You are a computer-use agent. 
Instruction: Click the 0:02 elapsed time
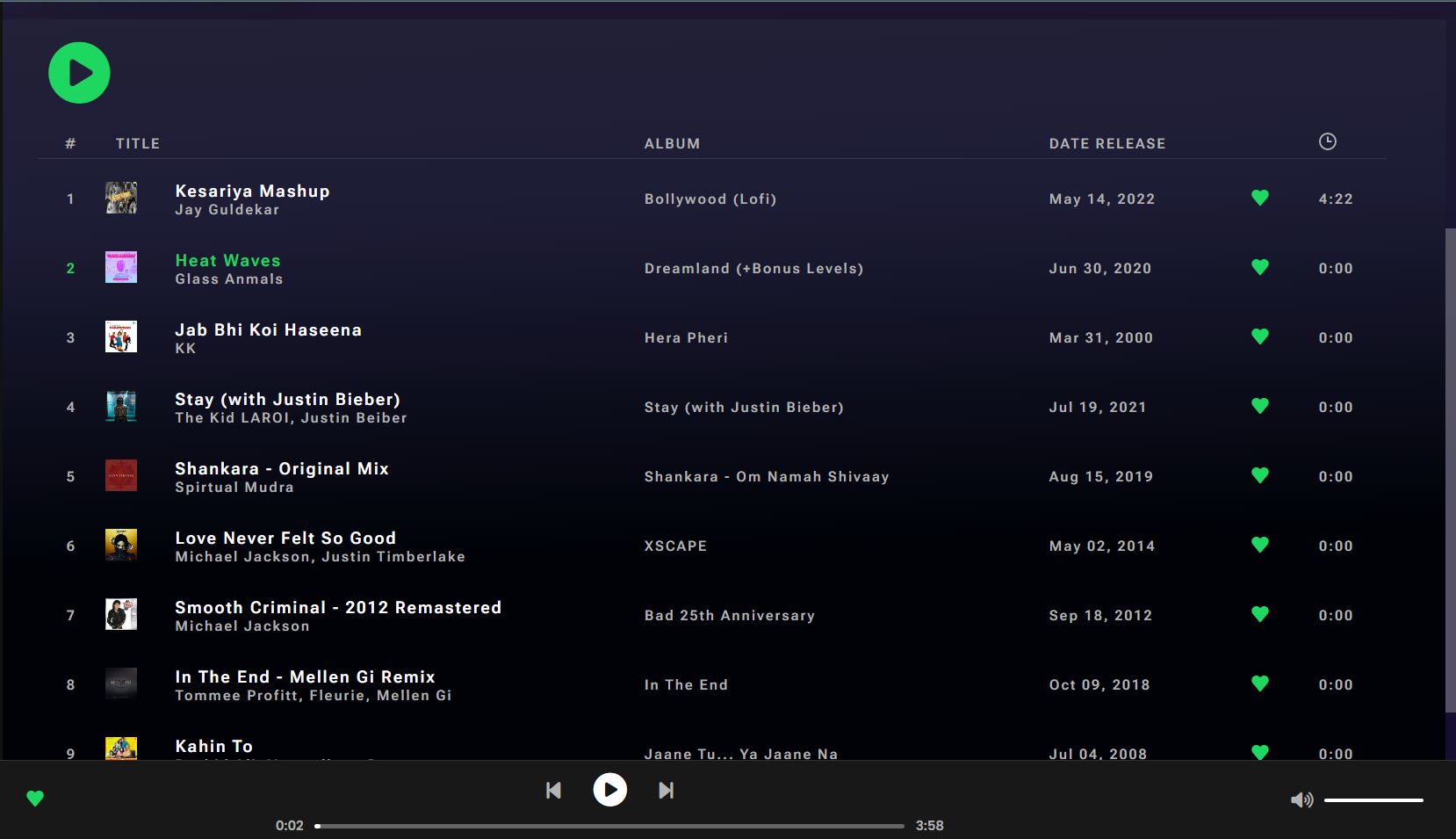click(290, 826)
